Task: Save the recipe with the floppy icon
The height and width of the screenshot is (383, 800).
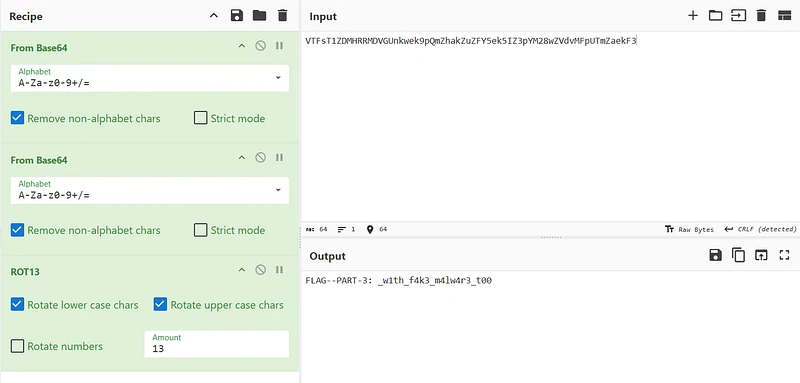Action: click(237, 16)
